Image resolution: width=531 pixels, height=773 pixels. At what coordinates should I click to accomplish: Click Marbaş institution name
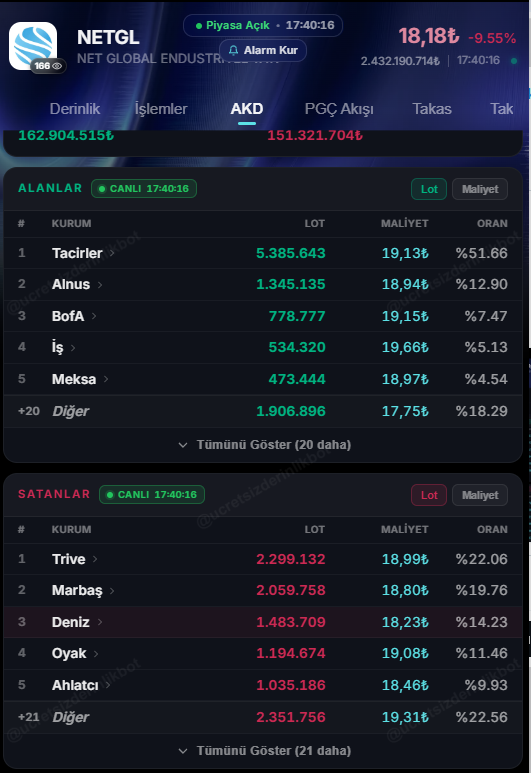click(x=77, y=591)
